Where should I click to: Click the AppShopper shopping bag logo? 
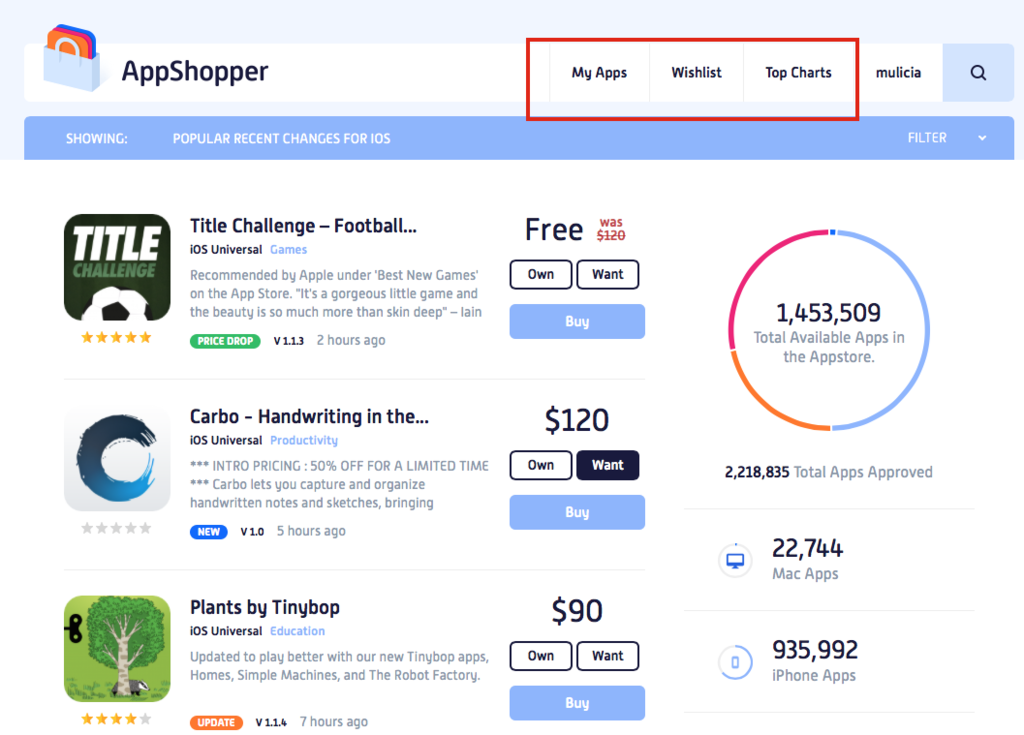72,57
